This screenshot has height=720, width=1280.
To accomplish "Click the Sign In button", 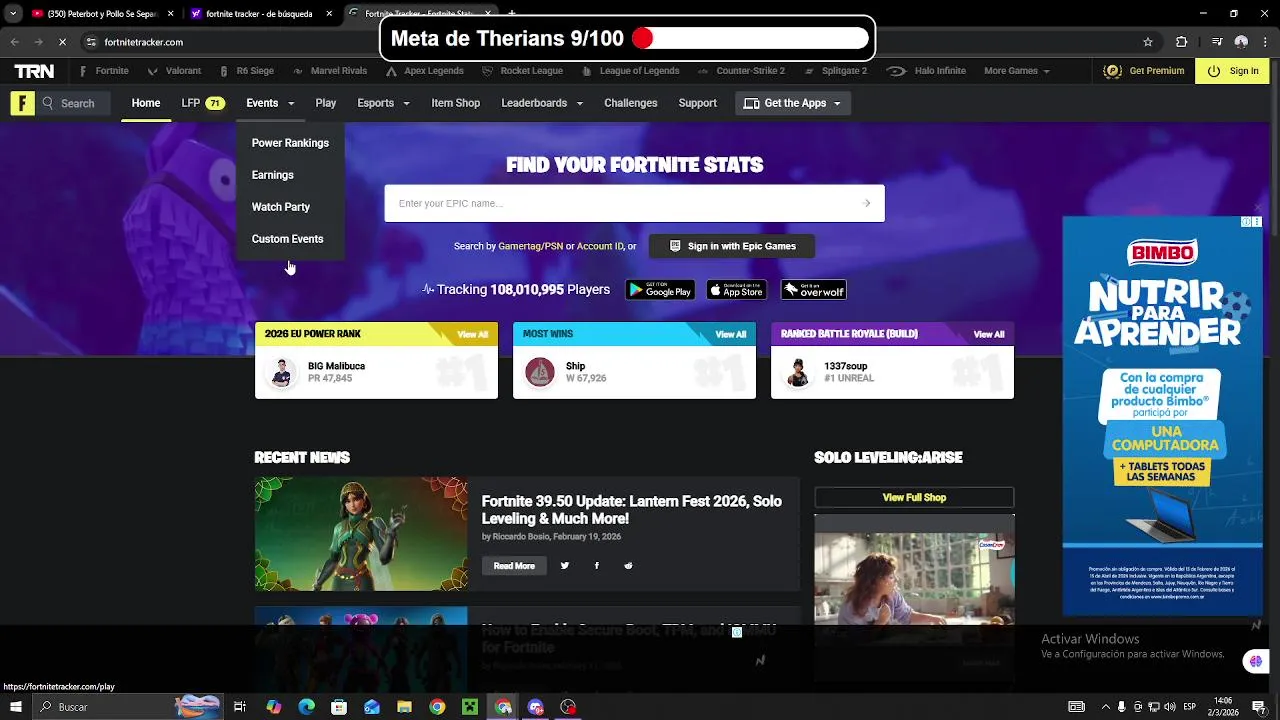I will [1233, 71].
